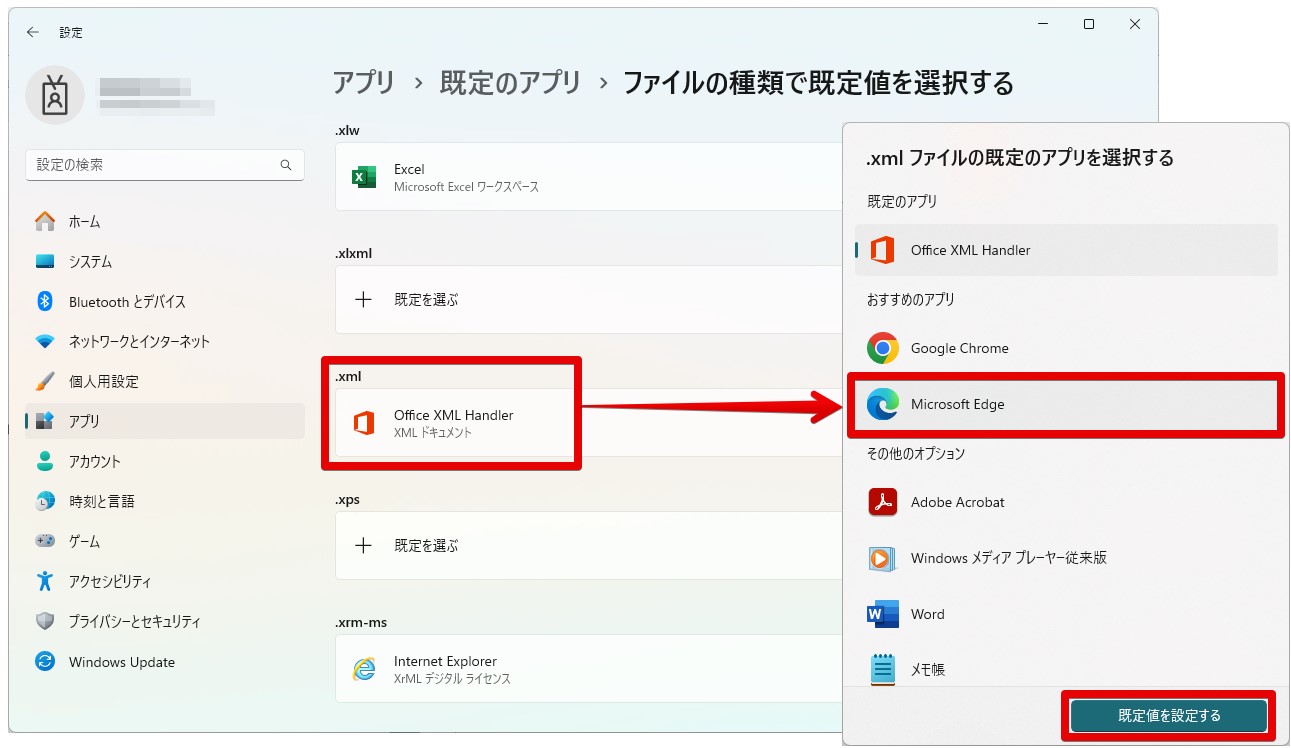Click the Word icon in popup
The width and height of the screenshot is (1291, 748).
click(x=883, y=614)
